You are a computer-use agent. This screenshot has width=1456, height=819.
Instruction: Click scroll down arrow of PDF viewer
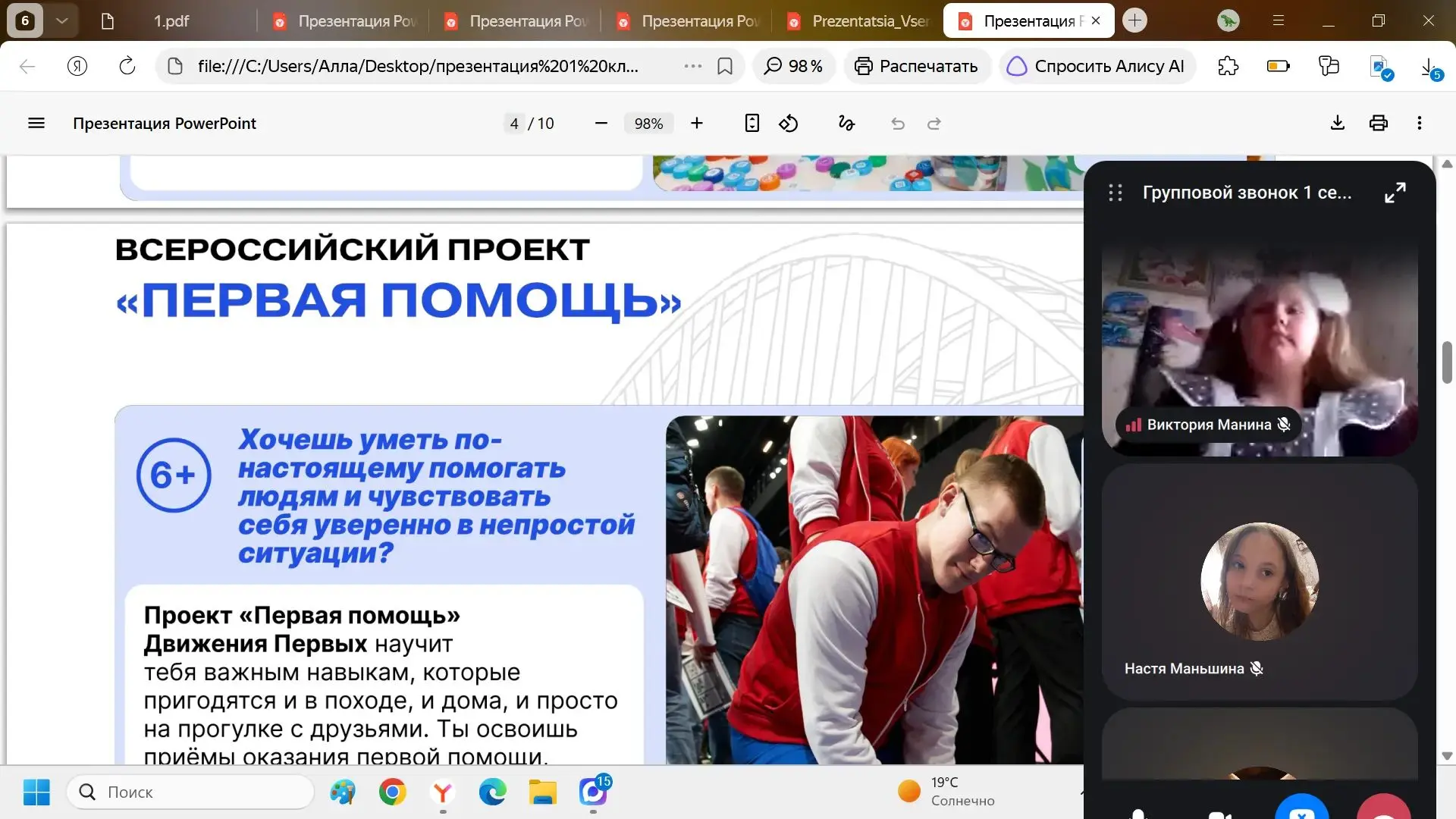coord(1447,756)
